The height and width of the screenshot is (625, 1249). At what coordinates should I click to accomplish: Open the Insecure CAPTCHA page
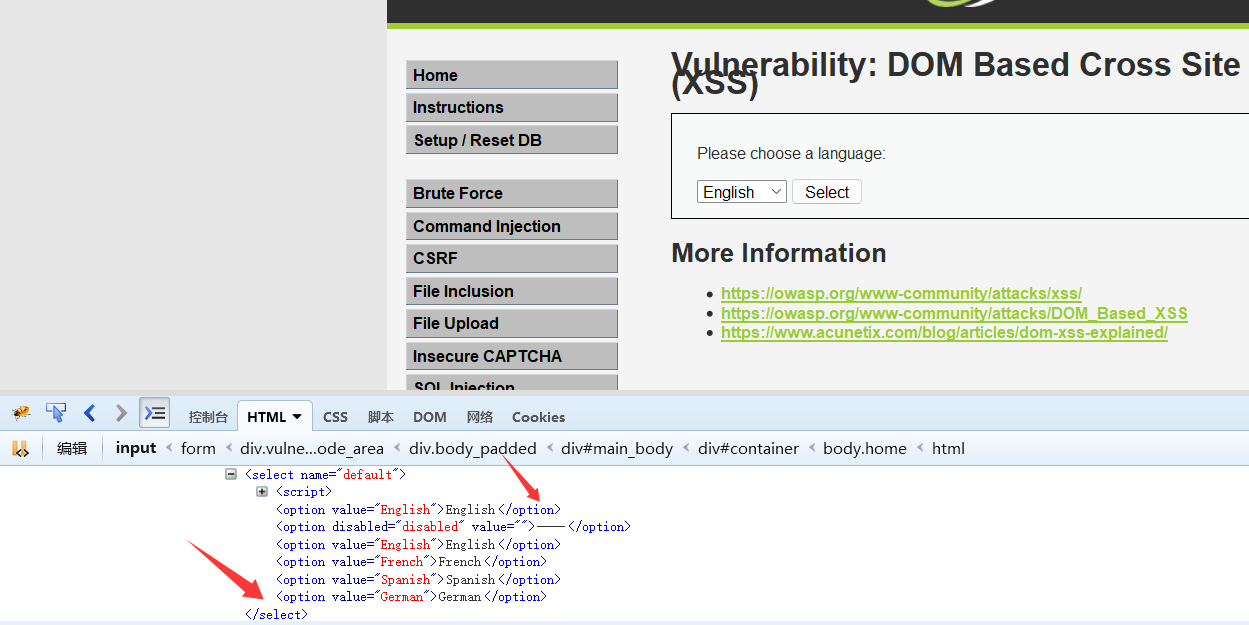tap(512, 356)
